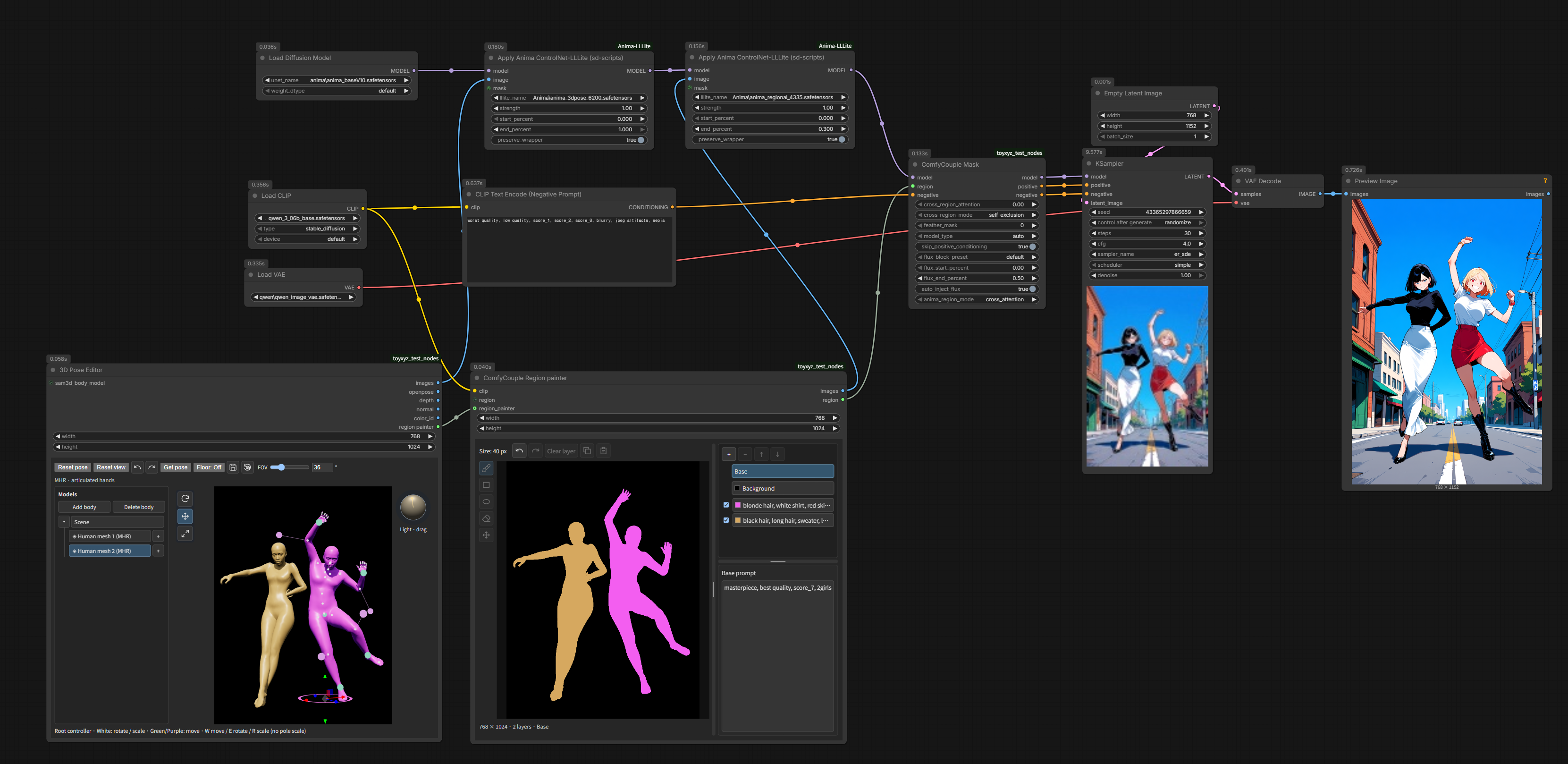Select the eraser tool in Region painter
The height and width of the screenshot is (764, 1568).
486,518
